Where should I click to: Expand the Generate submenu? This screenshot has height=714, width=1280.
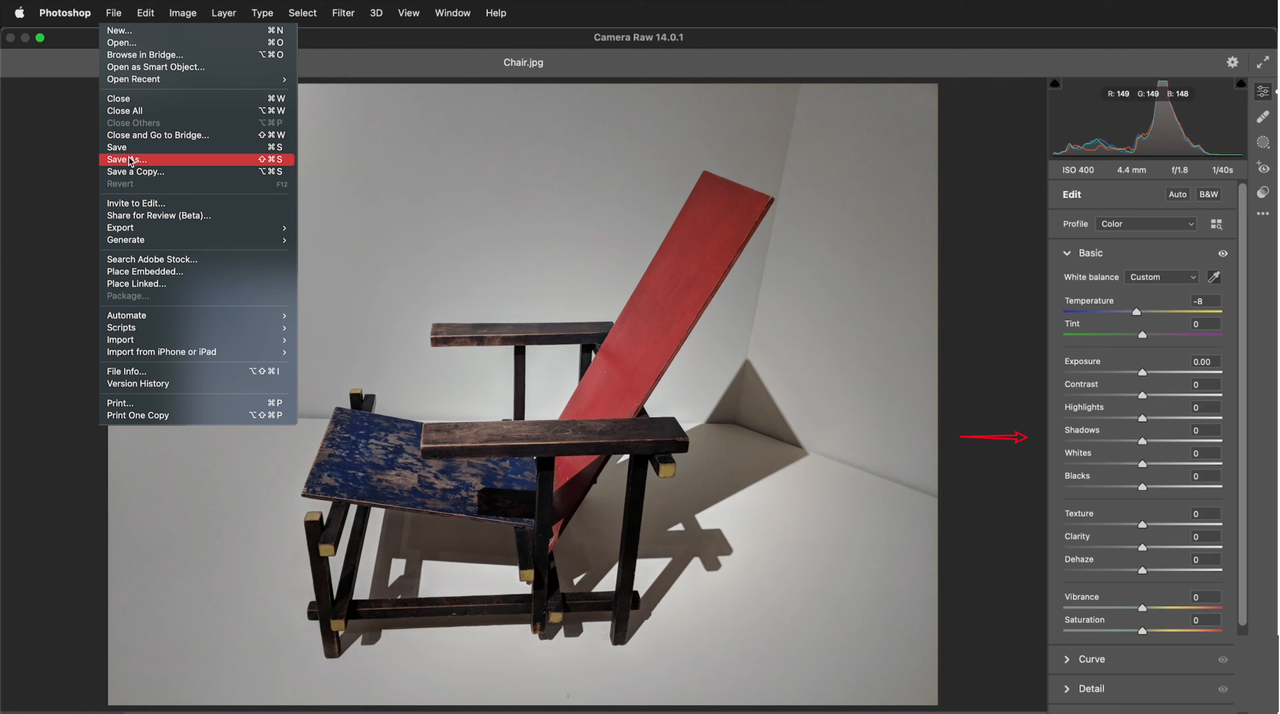(x=197, y=240)
